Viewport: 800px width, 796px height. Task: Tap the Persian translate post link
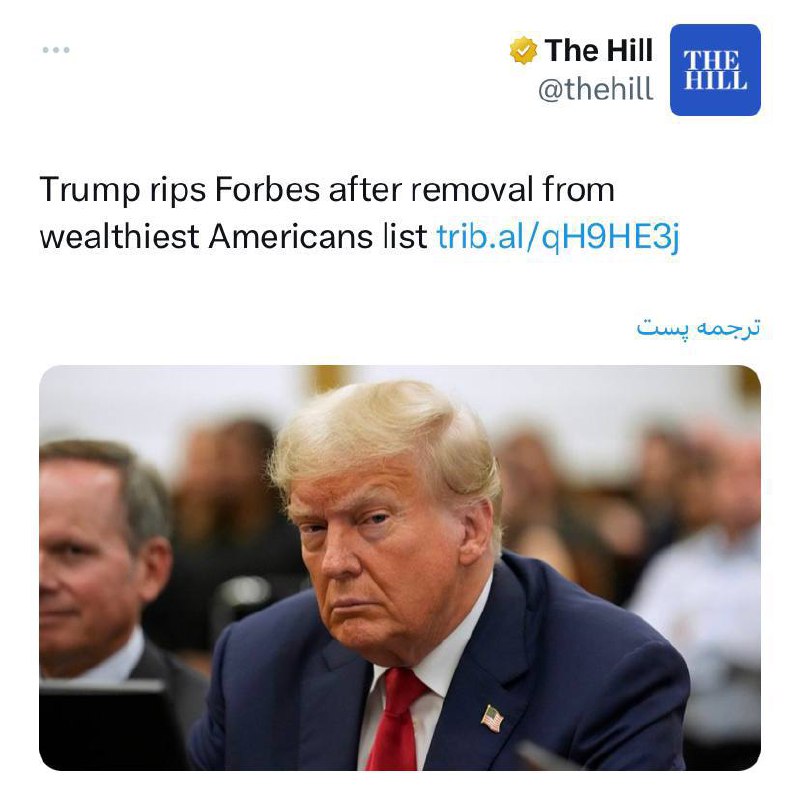[x=698, y=327]
